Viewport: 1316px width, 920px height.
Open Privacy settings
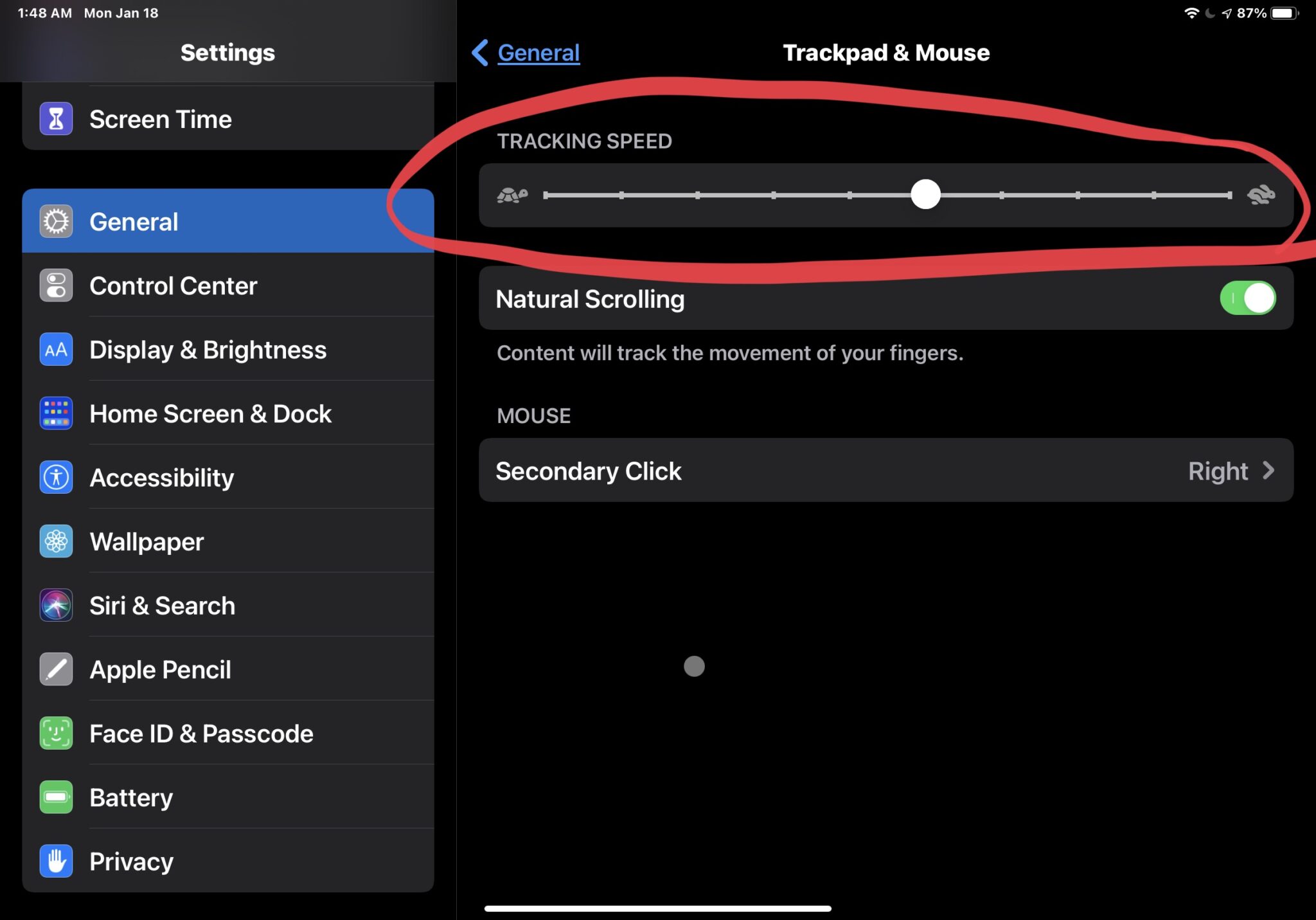131,861
